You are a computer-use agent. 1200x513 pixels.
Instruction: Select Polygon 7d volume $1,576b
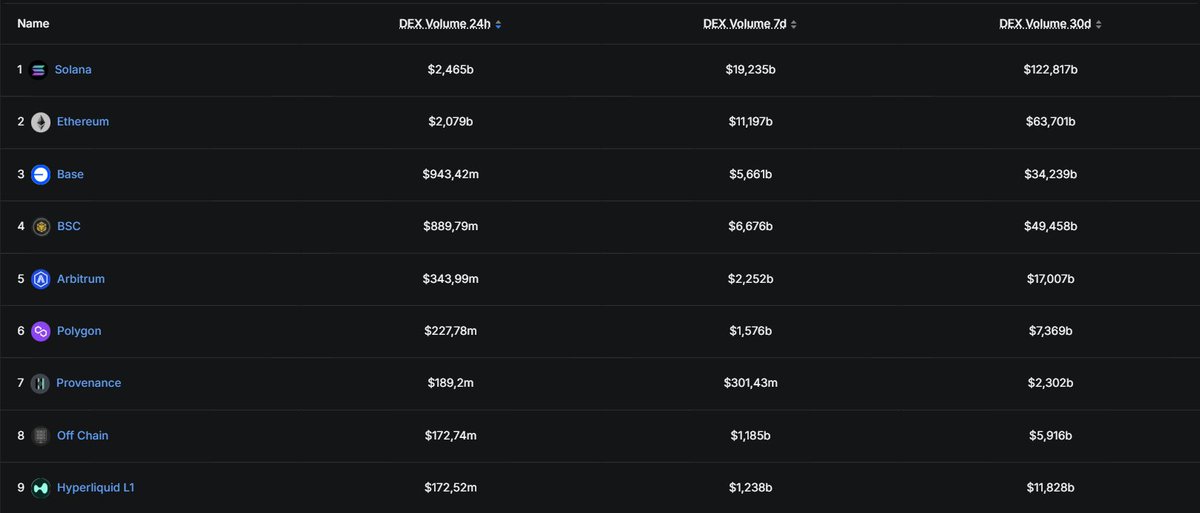[750, 331]
